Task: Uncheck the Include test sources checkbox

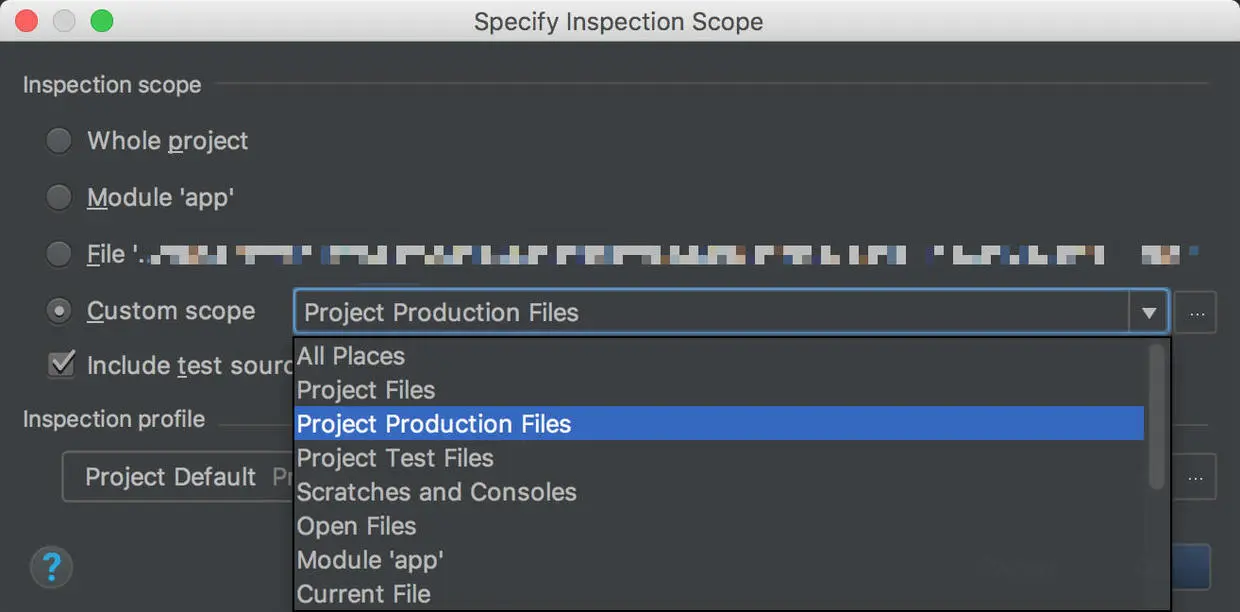Action: pos(62,365)
